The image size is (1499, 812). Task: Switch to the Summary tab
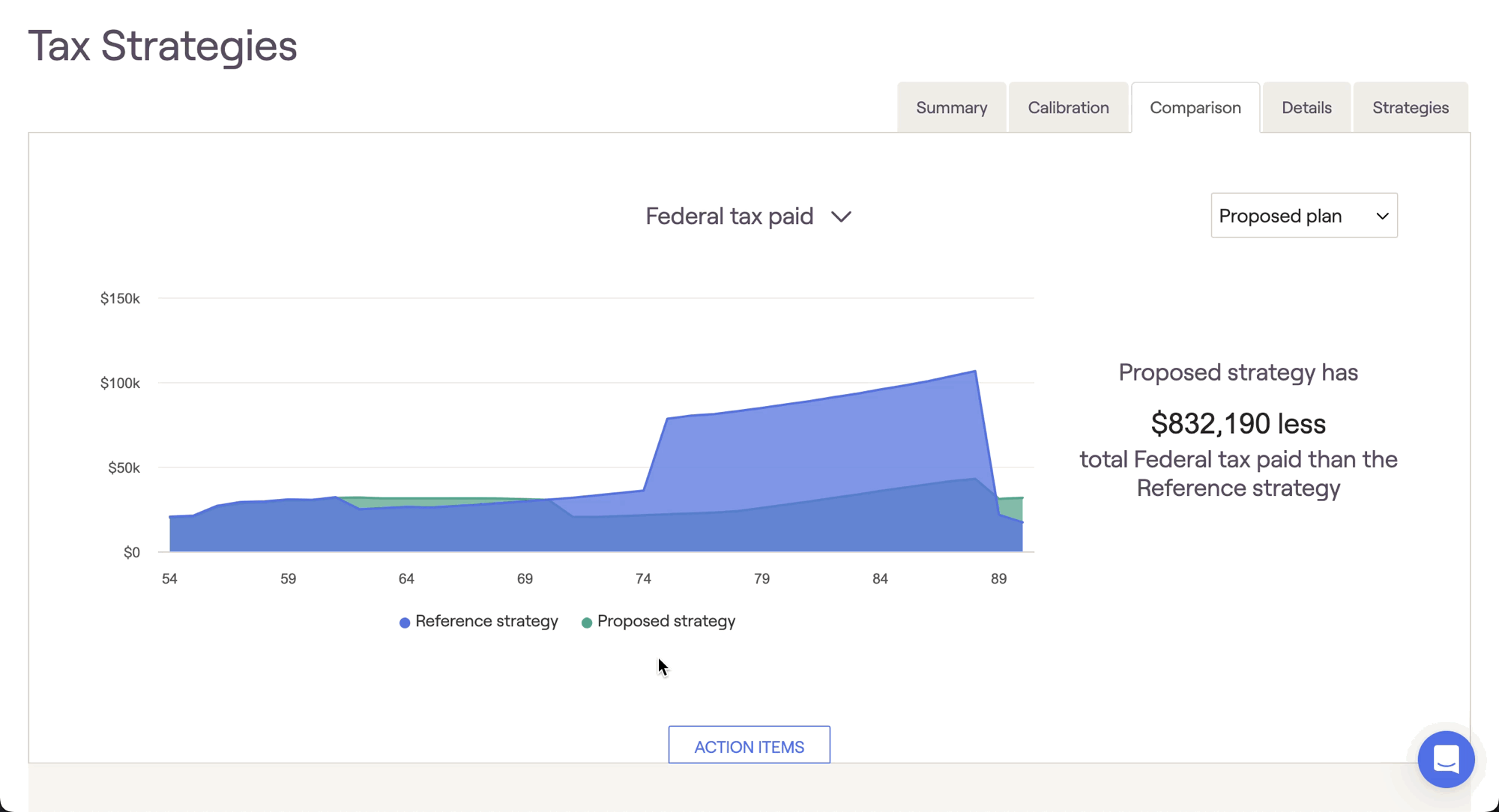(951, 108)
